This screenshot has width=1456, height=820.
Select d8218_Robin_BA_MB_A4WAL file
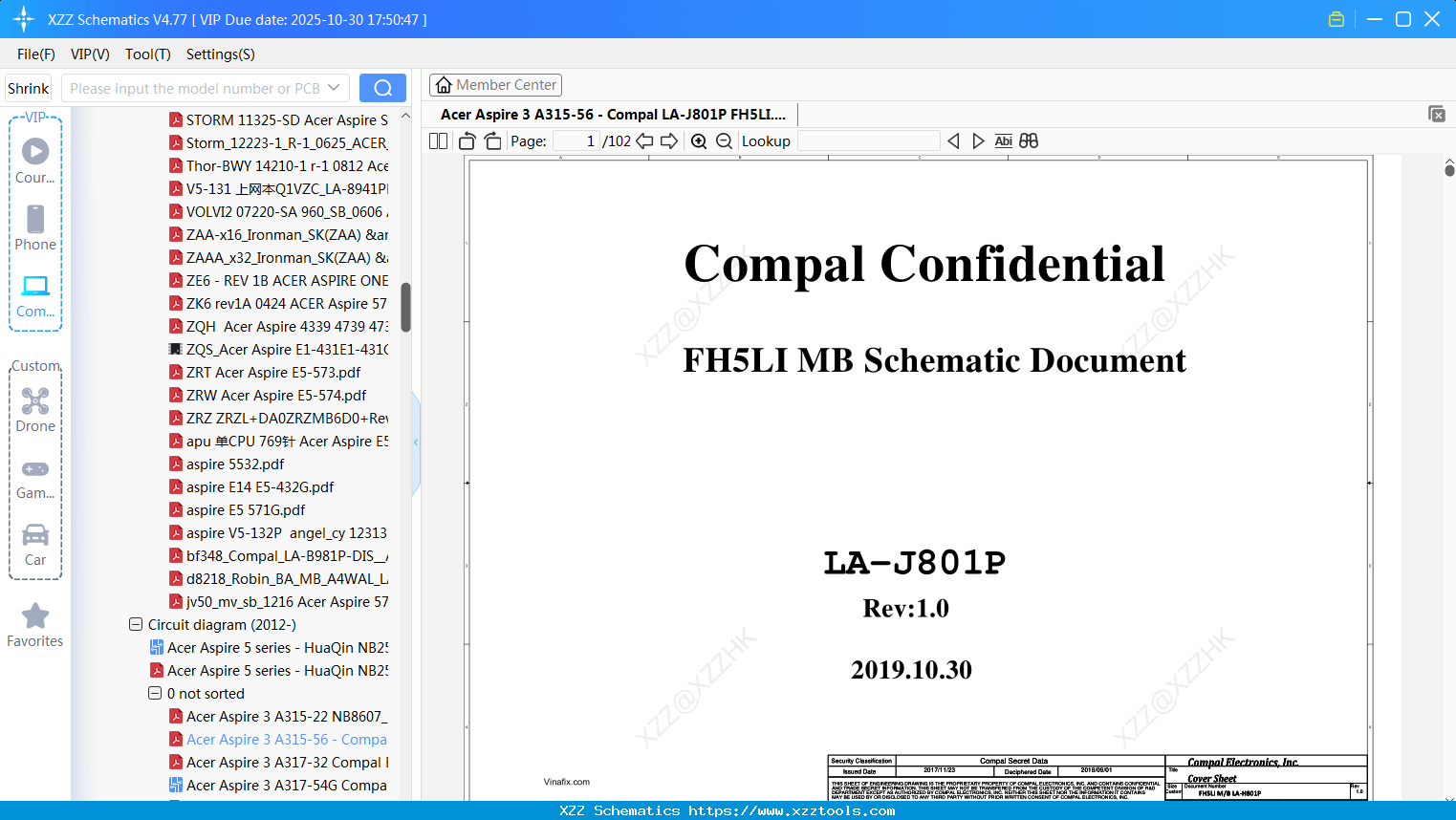[287, 579]
